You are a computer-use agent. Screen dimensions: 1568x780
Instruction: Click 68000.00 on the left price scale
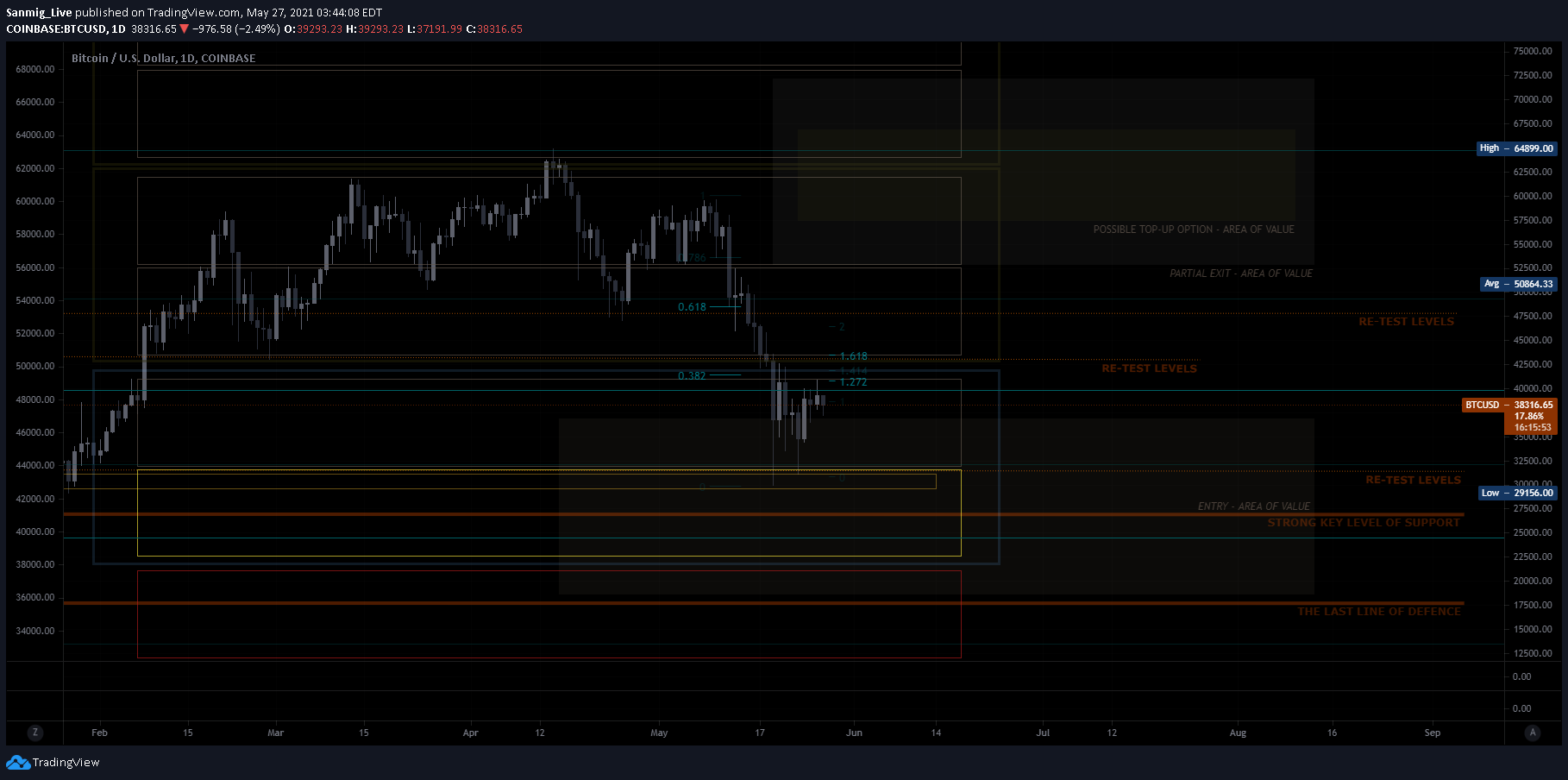tap(35, 69)
